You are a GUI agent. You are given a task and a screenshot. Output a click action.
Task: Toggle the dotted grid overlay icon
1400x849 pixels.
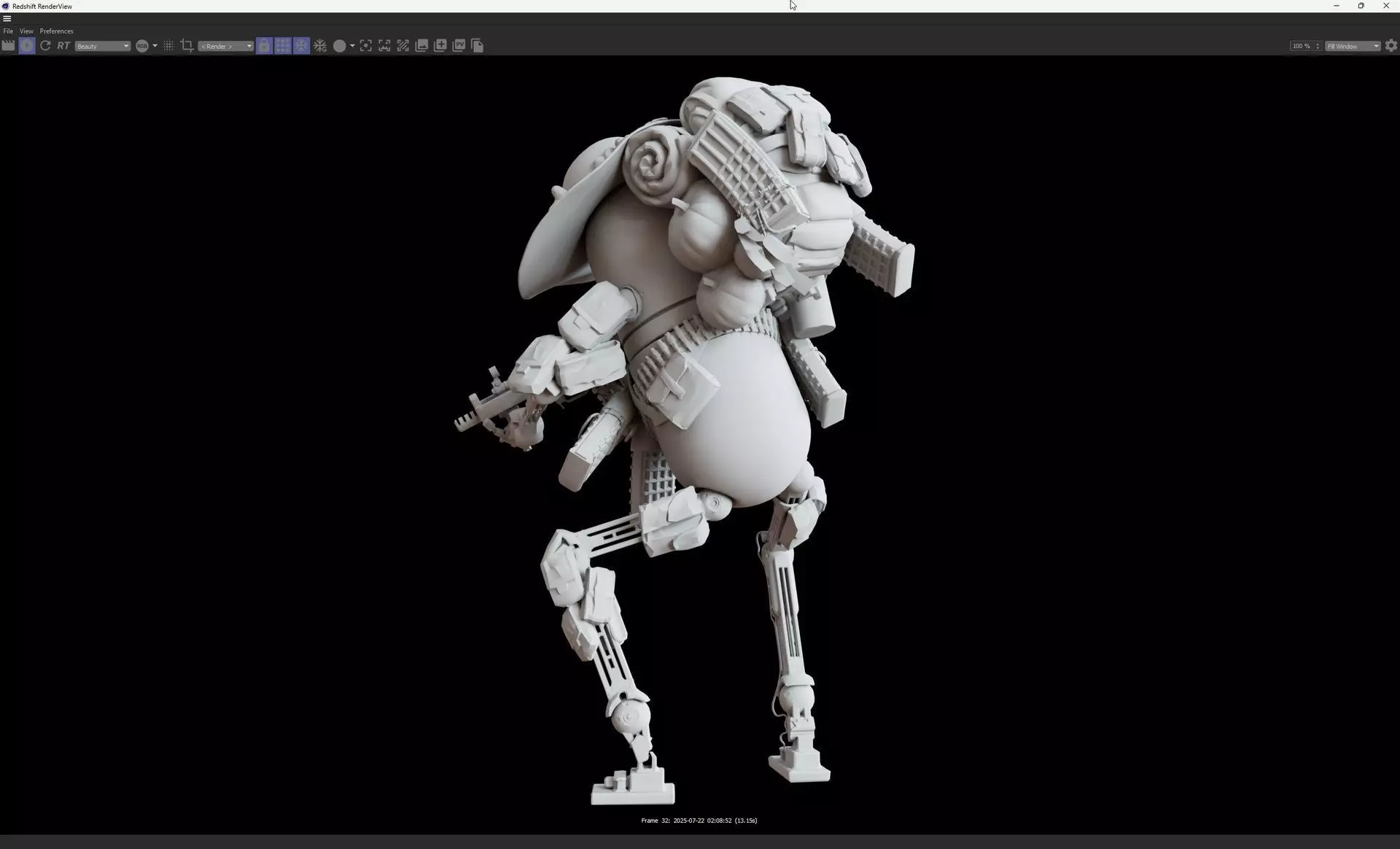click(168, 46)
